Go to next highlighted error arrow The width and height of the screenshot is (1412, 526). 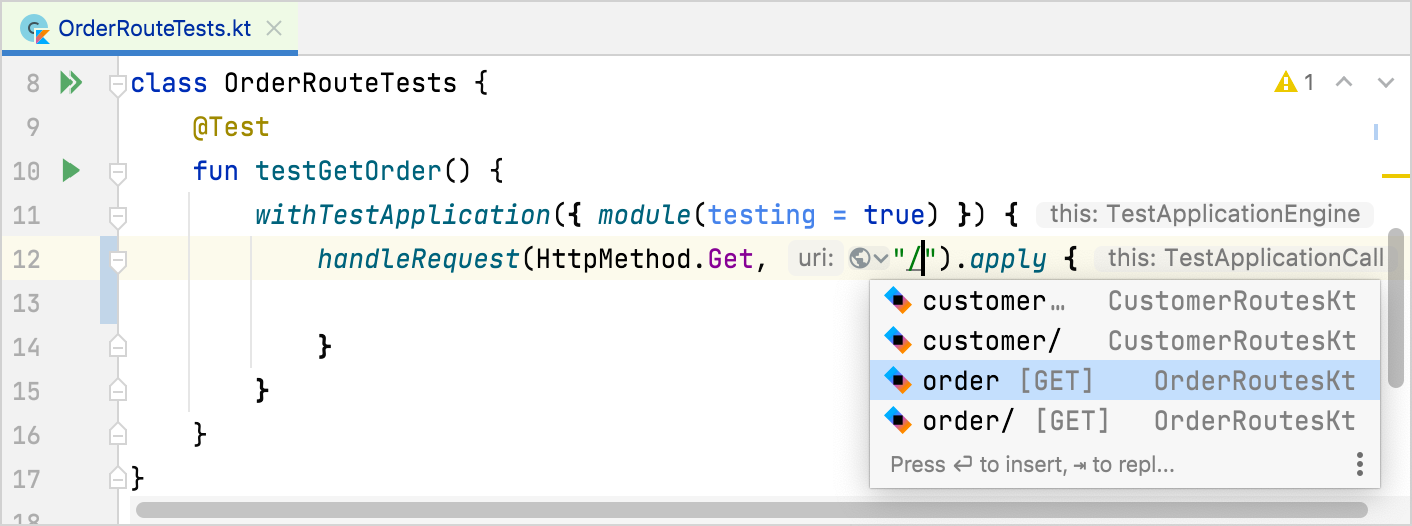(x=1385, y=82)
